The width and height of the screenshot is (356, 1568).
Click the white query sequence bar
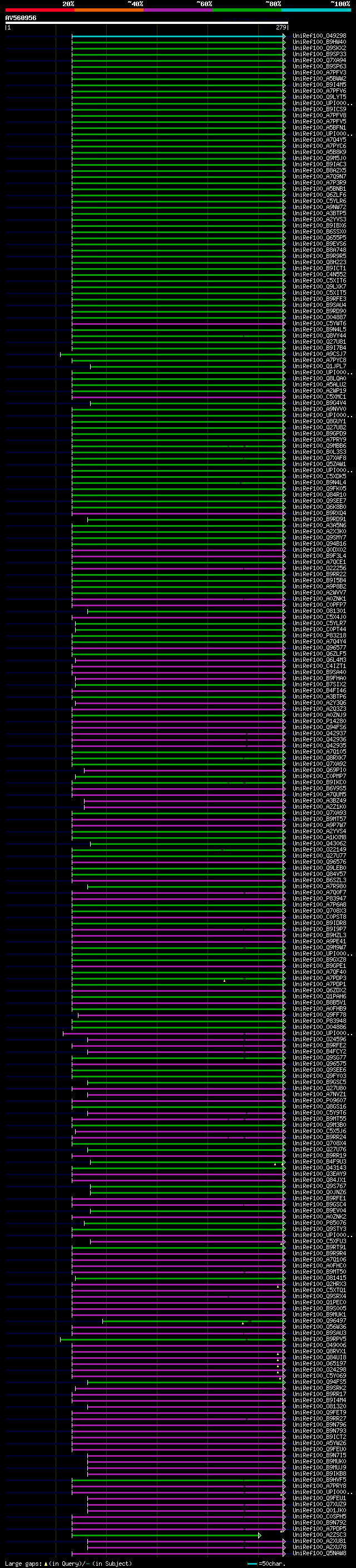pyautogui.click(x=147, y=23)
